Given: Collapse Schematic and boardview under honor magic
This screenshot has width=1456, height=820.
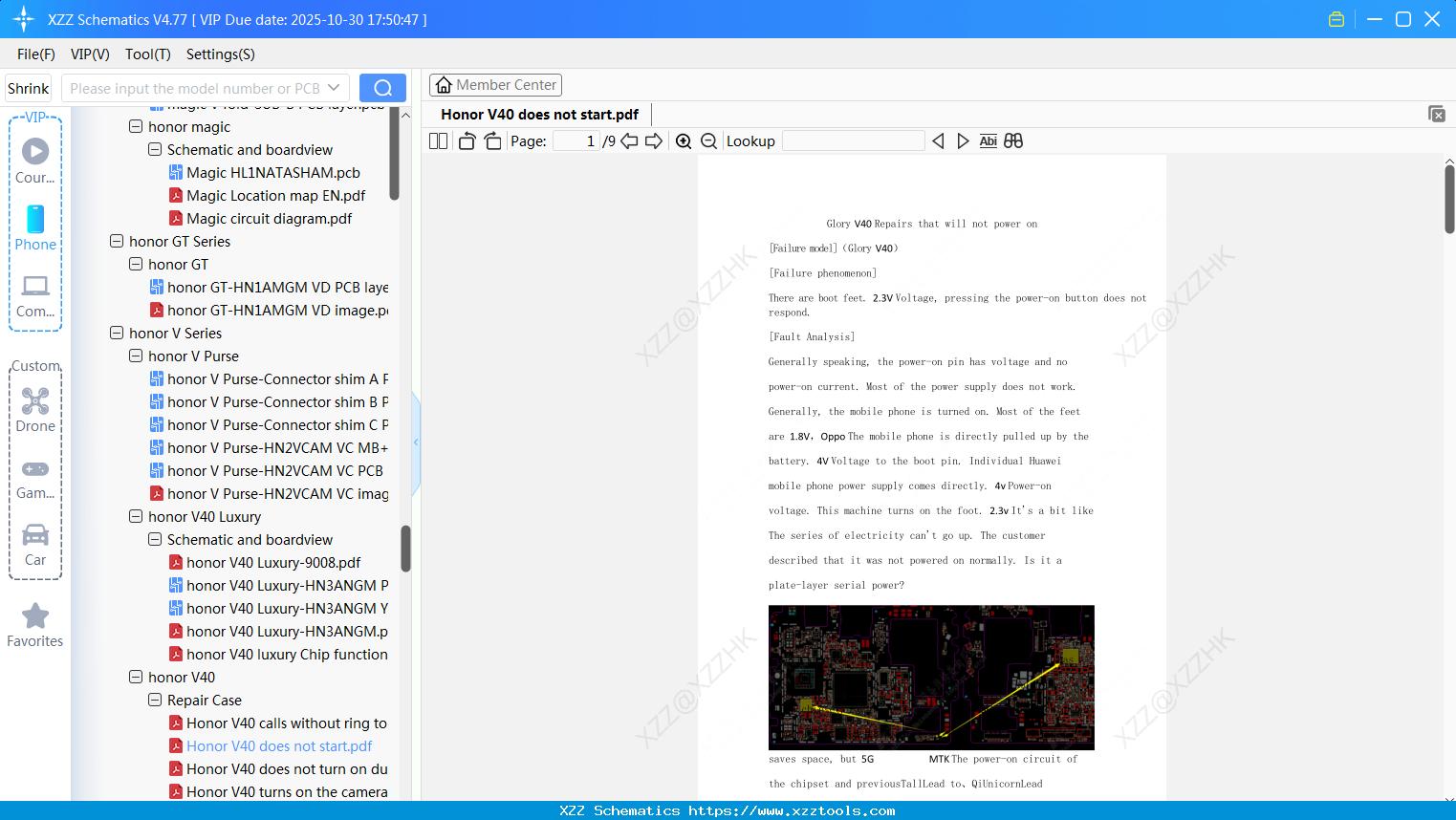Looking at the screenshot, I should (x=155, y=150).
